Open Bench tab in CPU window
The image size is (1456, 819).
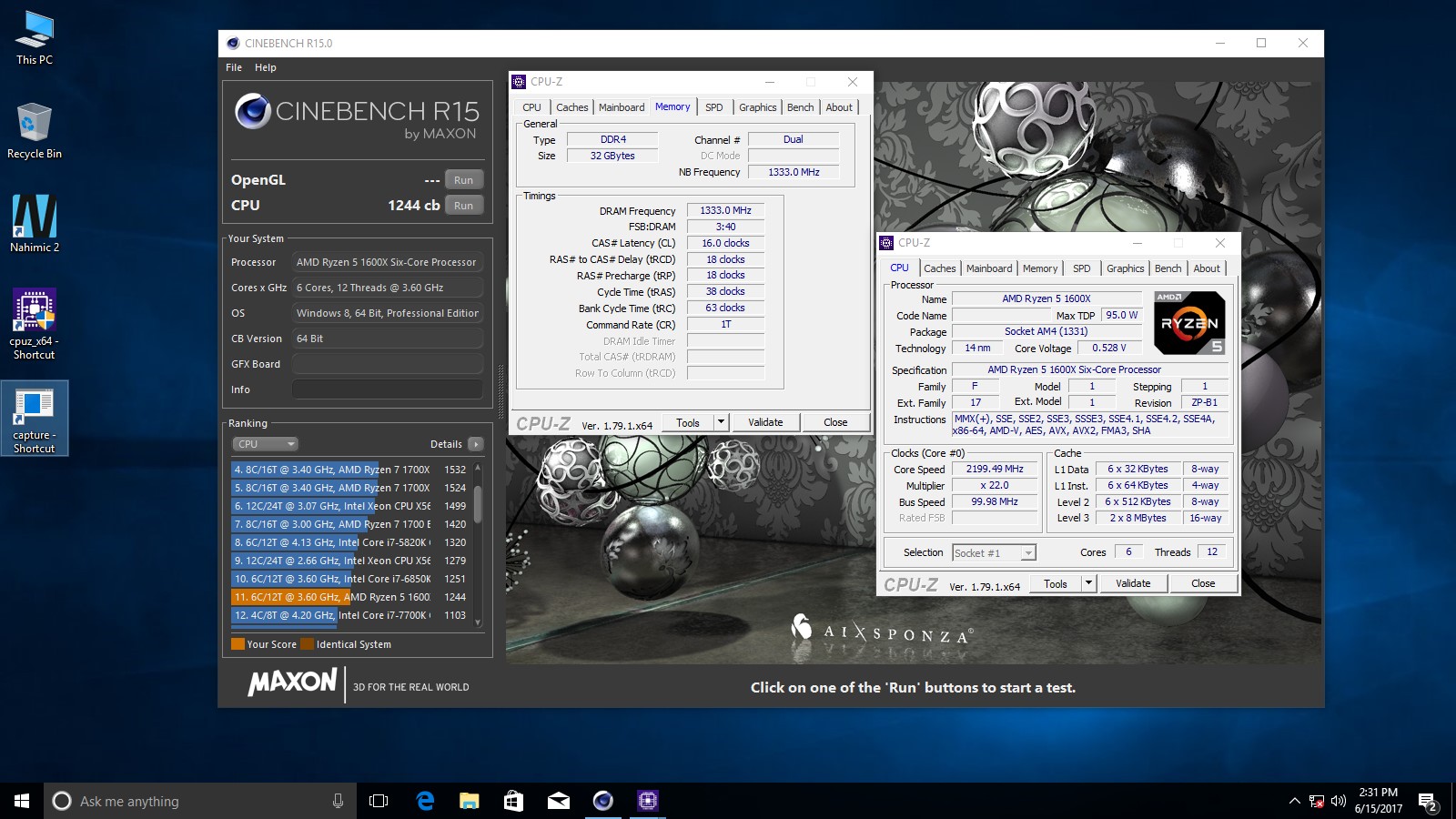coord(1168,268)
